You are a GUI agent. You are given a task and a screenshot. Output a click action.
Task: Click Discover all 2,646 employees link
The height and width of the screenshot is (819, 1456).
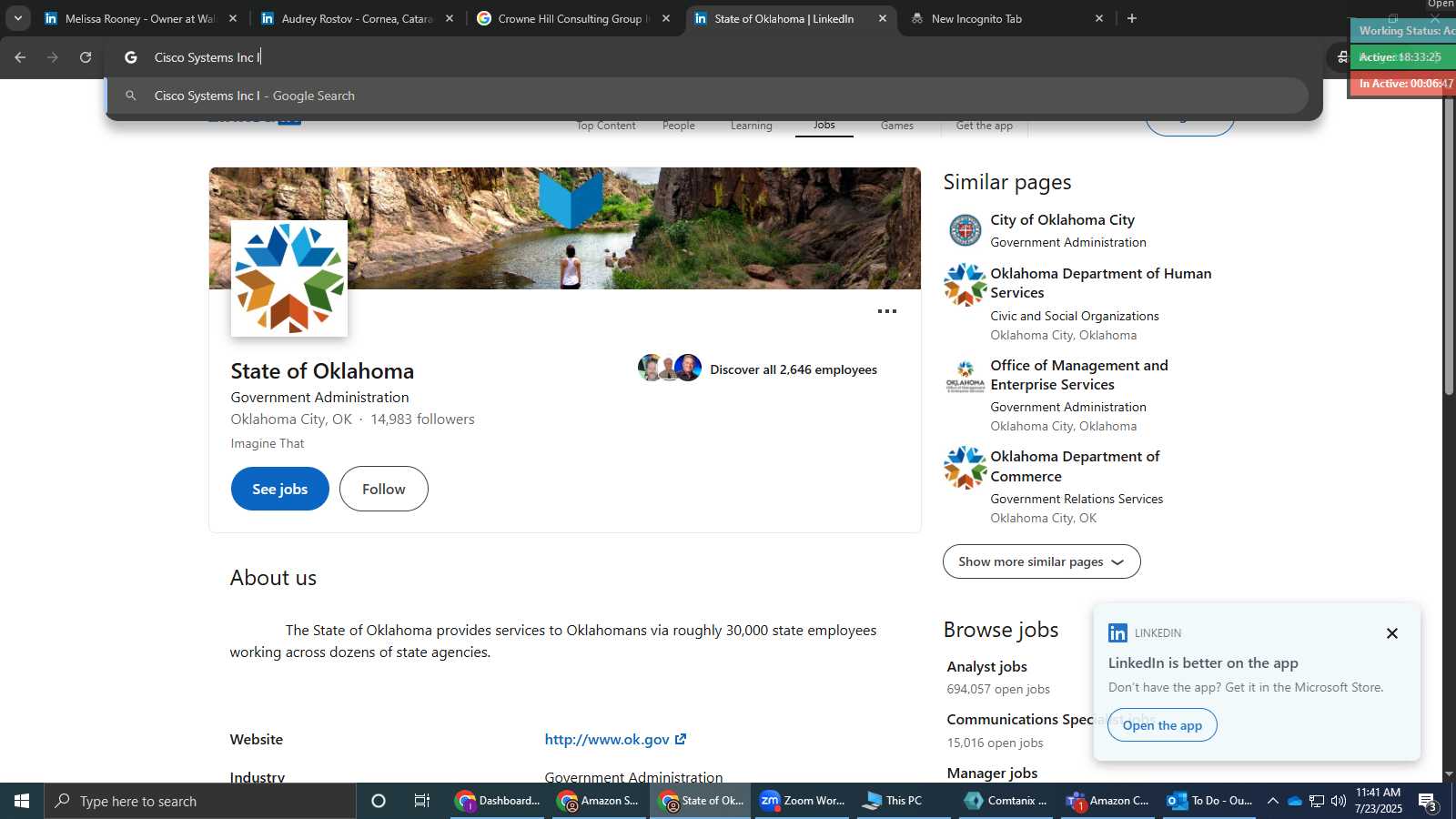tap(794, 369)
